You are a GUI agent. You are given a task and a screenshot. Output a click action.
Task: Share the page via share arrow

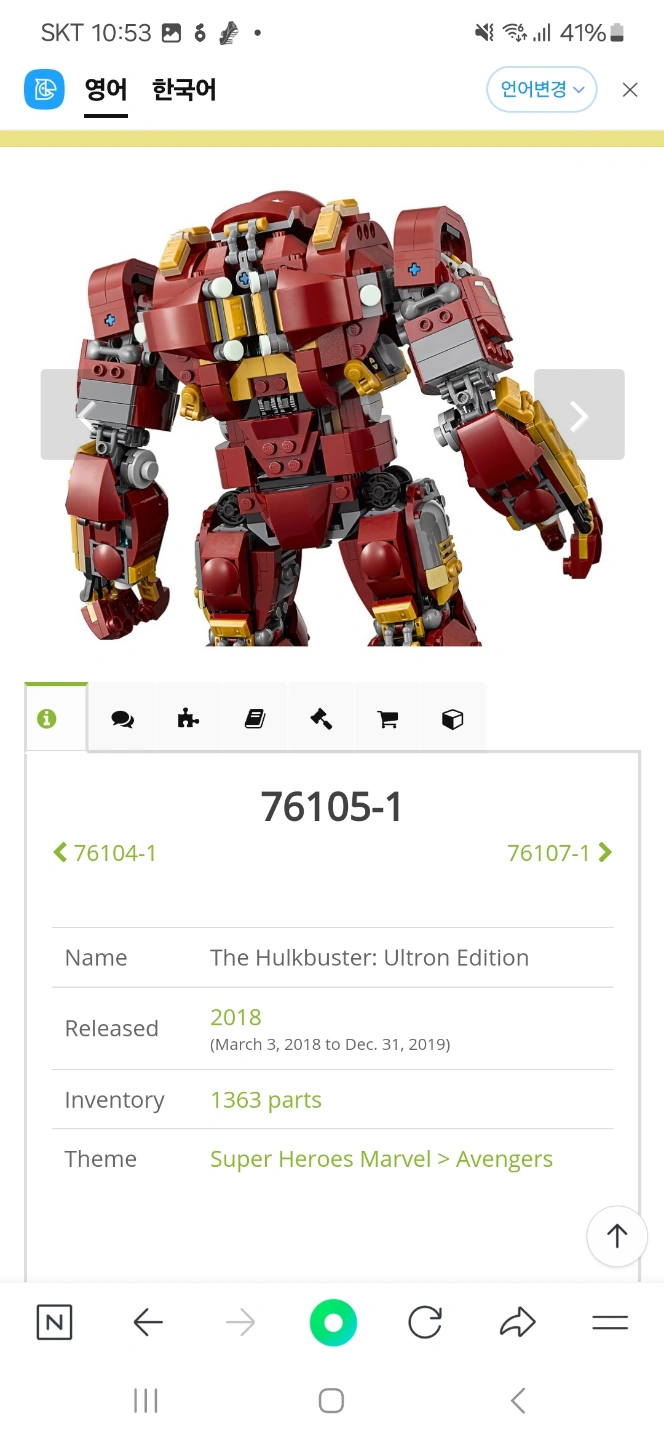[517, 1323]
